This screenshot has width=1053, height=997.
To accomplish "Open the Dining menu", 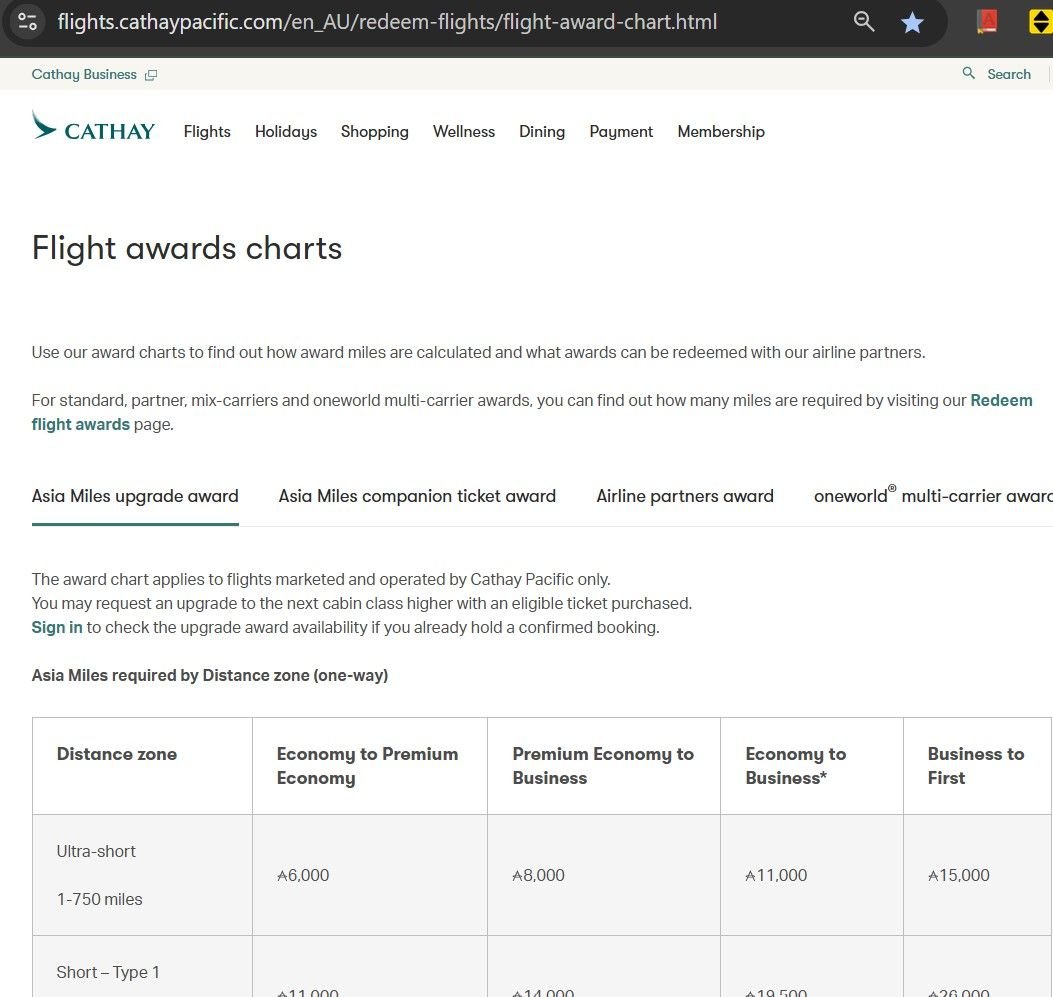I will coord(542,132).
